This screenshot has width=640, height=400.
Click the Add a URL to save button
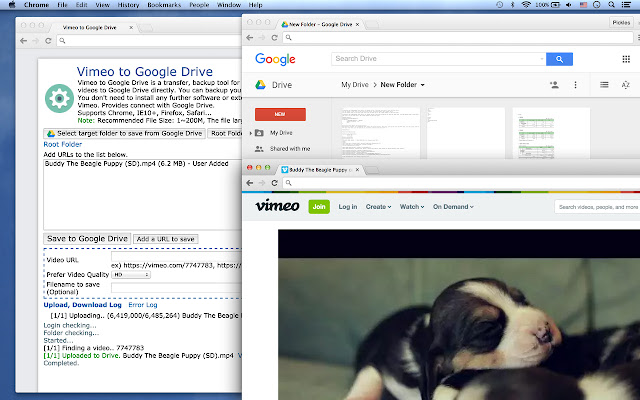(166, 239)
